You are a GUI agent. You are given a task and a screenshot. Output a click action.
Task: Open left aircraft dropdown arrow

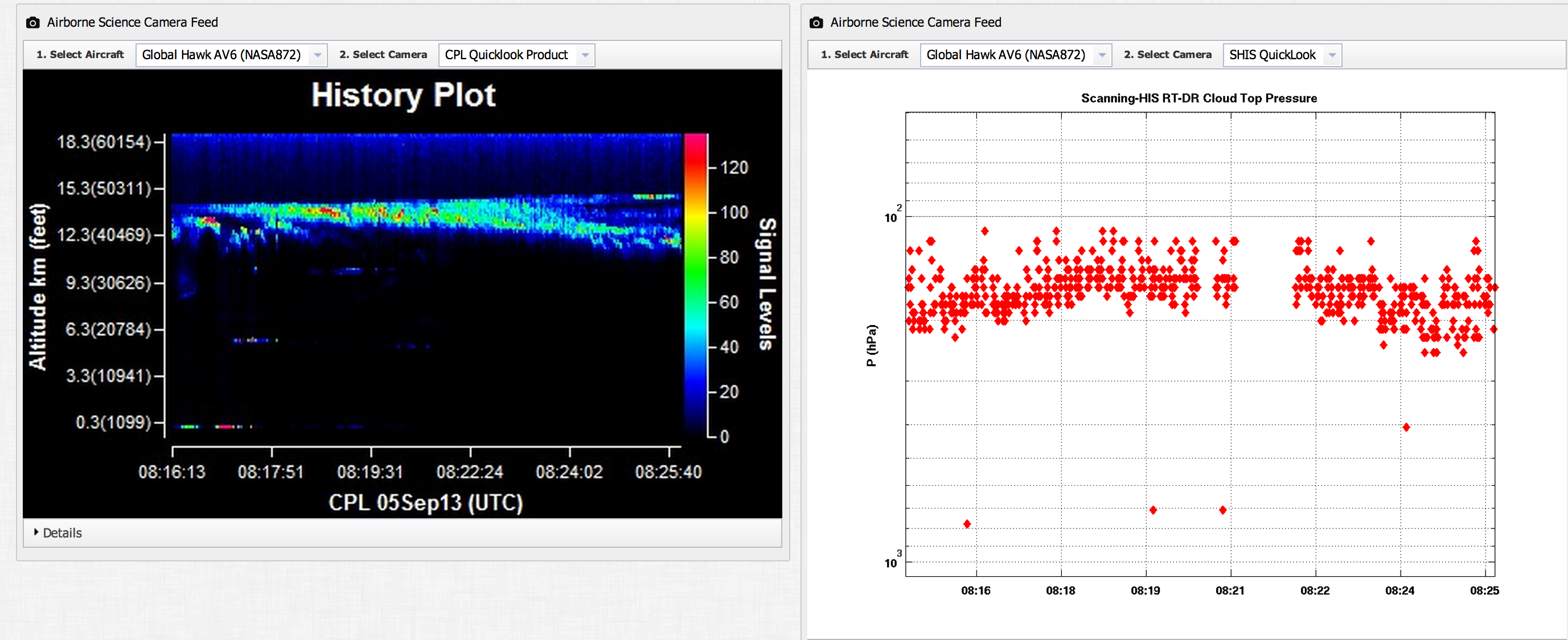click(x=317, y=55)
